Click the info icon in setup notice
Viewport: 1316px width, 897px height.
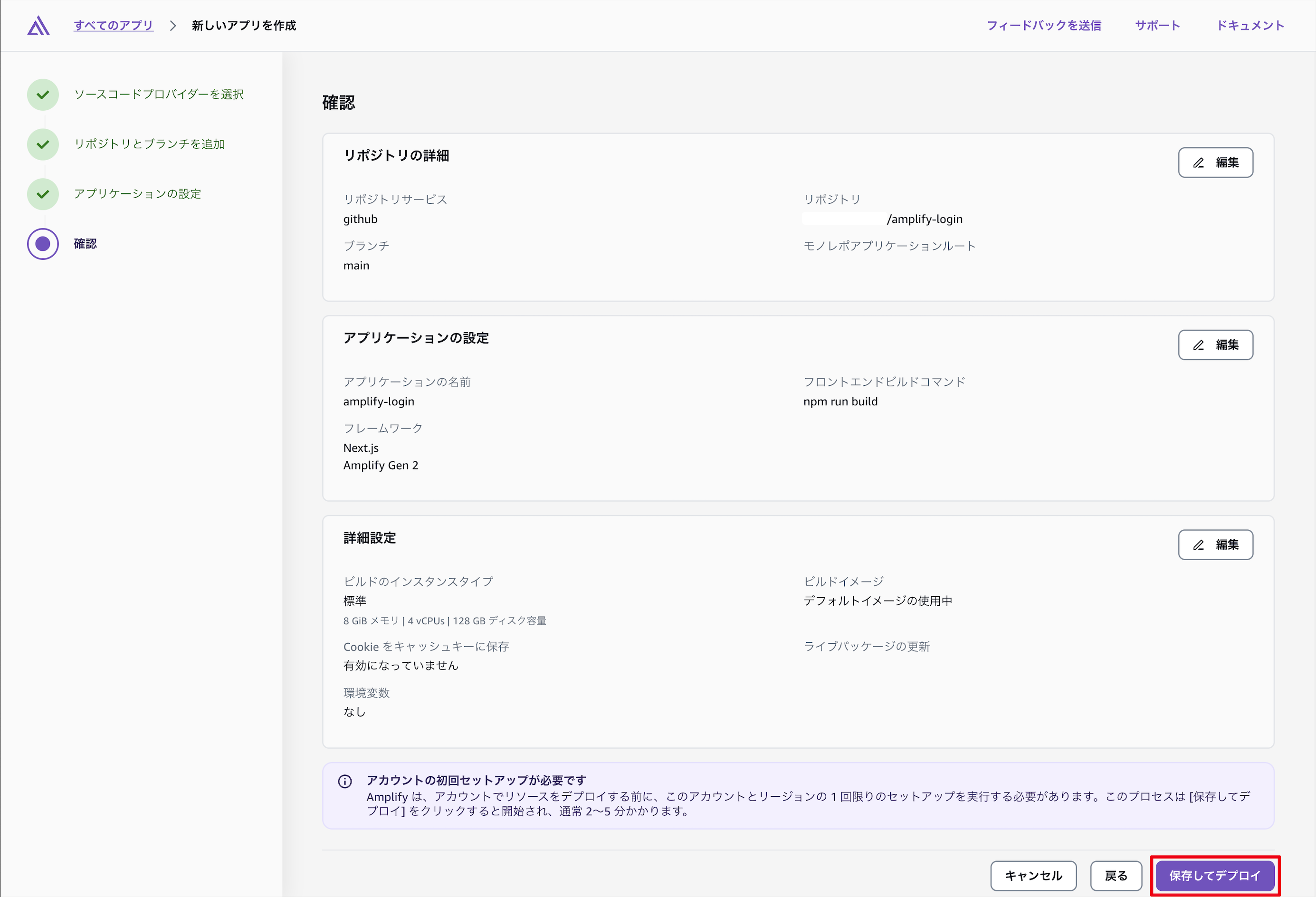(345, 782)
